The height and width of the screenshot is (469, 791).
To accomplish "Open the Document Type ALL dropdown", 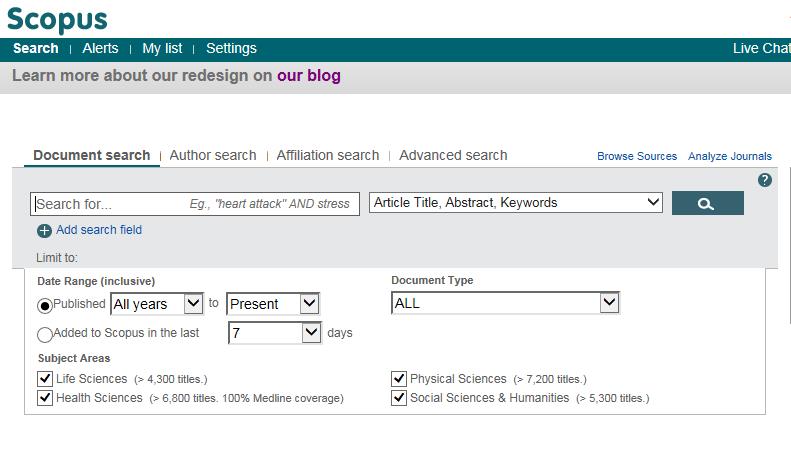I will coord(505,303).
